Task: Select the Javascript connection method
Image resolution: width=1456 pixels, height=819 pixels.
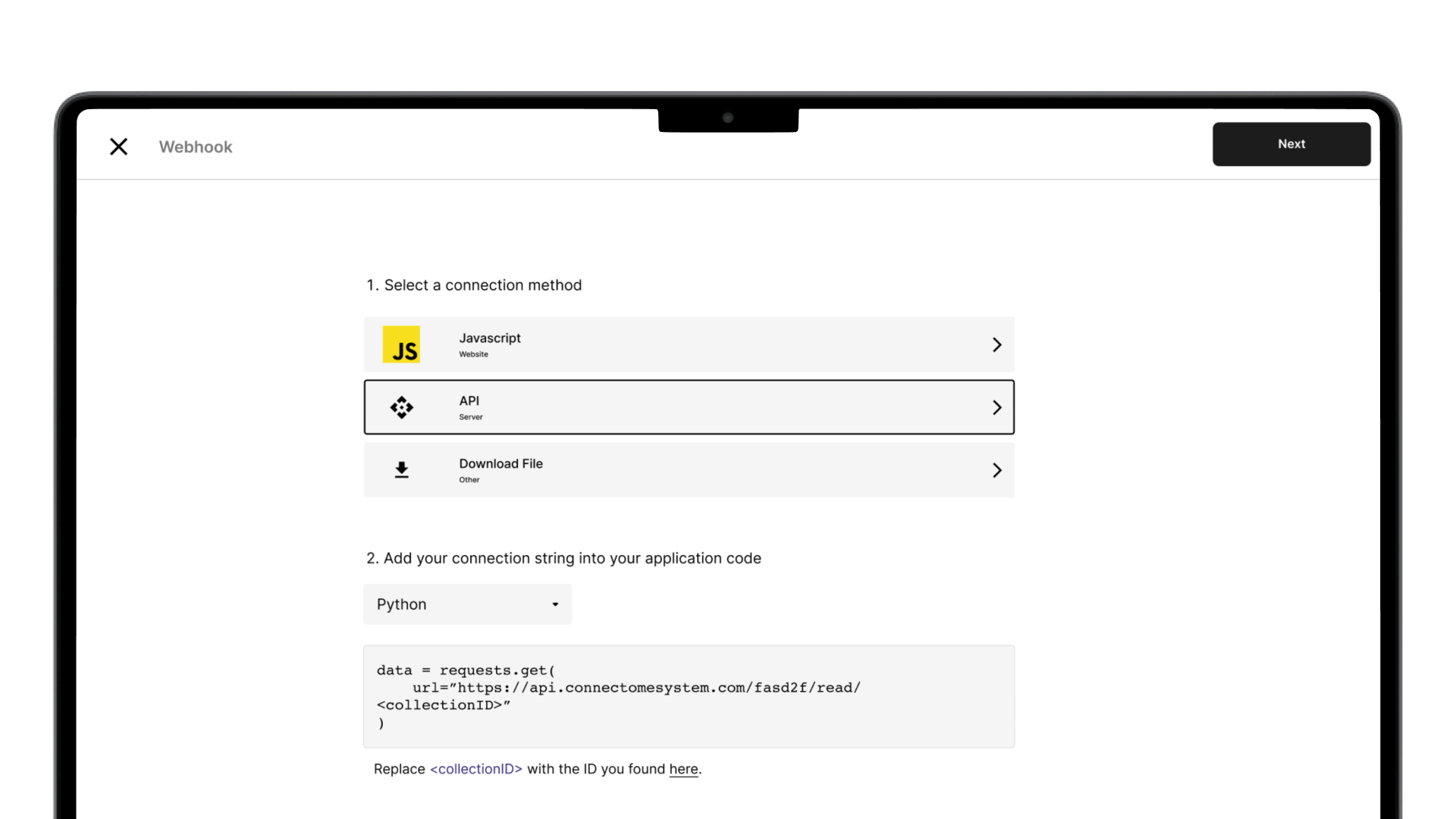Action: [x=689, y=344]
